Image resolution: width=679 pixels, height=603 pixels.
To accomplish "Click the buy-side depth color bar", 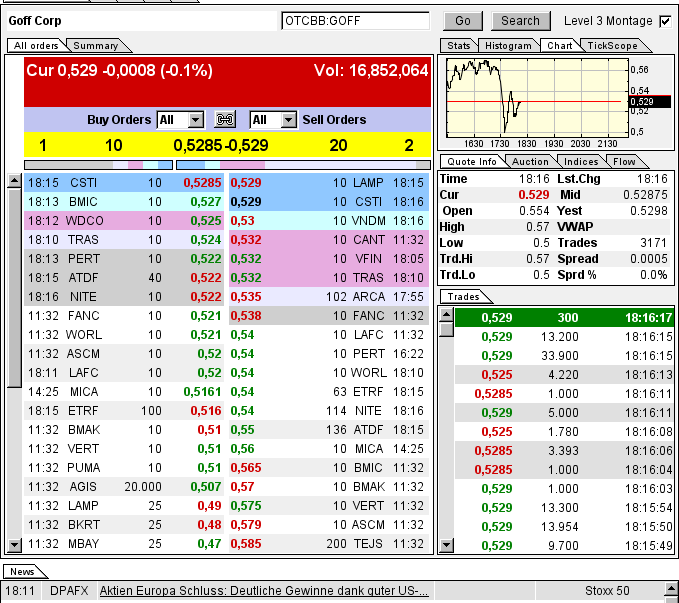I will click(99, 165).
